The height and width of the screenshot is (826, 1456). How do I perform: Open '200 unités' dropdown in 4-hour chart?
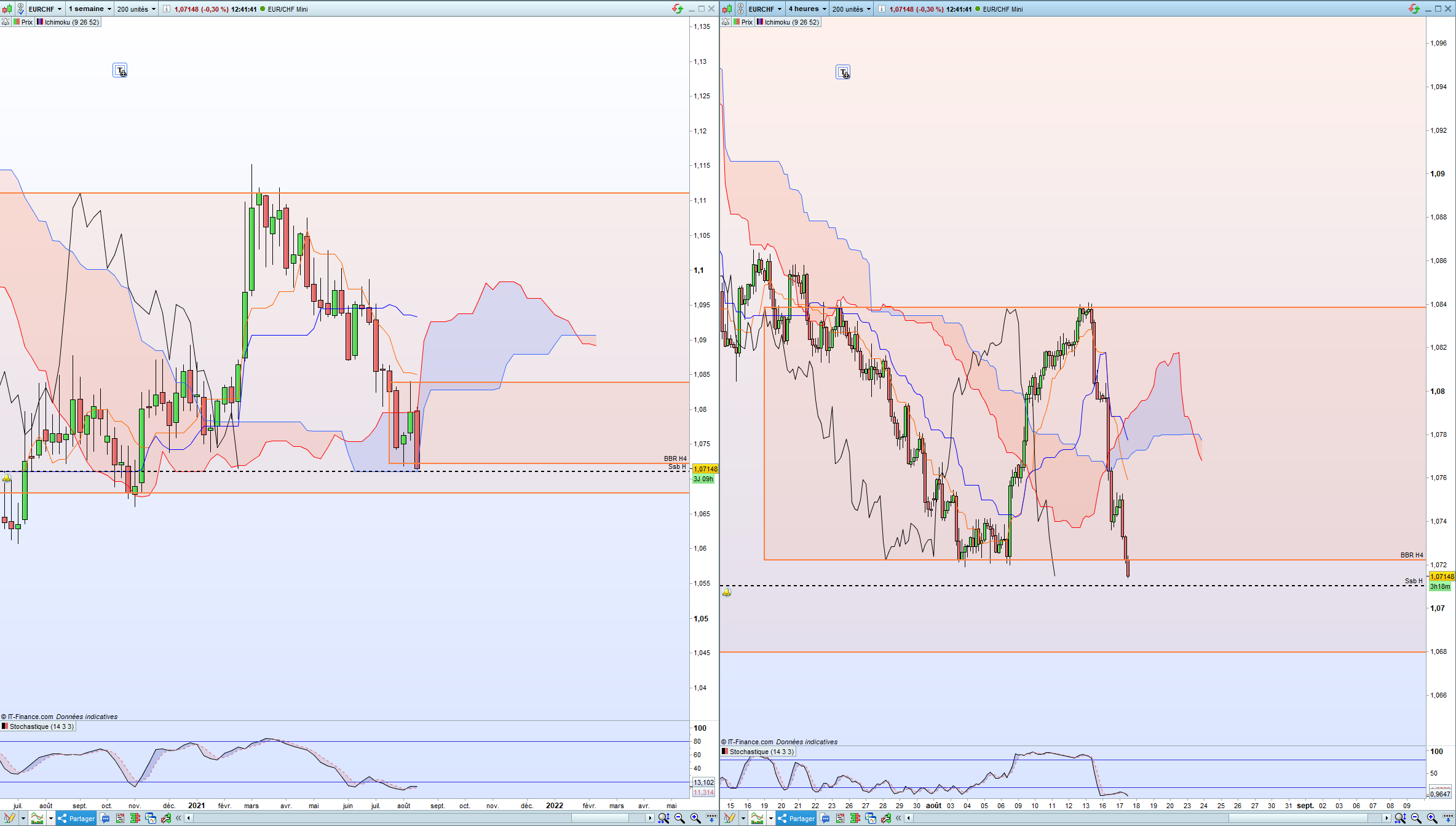852,9
